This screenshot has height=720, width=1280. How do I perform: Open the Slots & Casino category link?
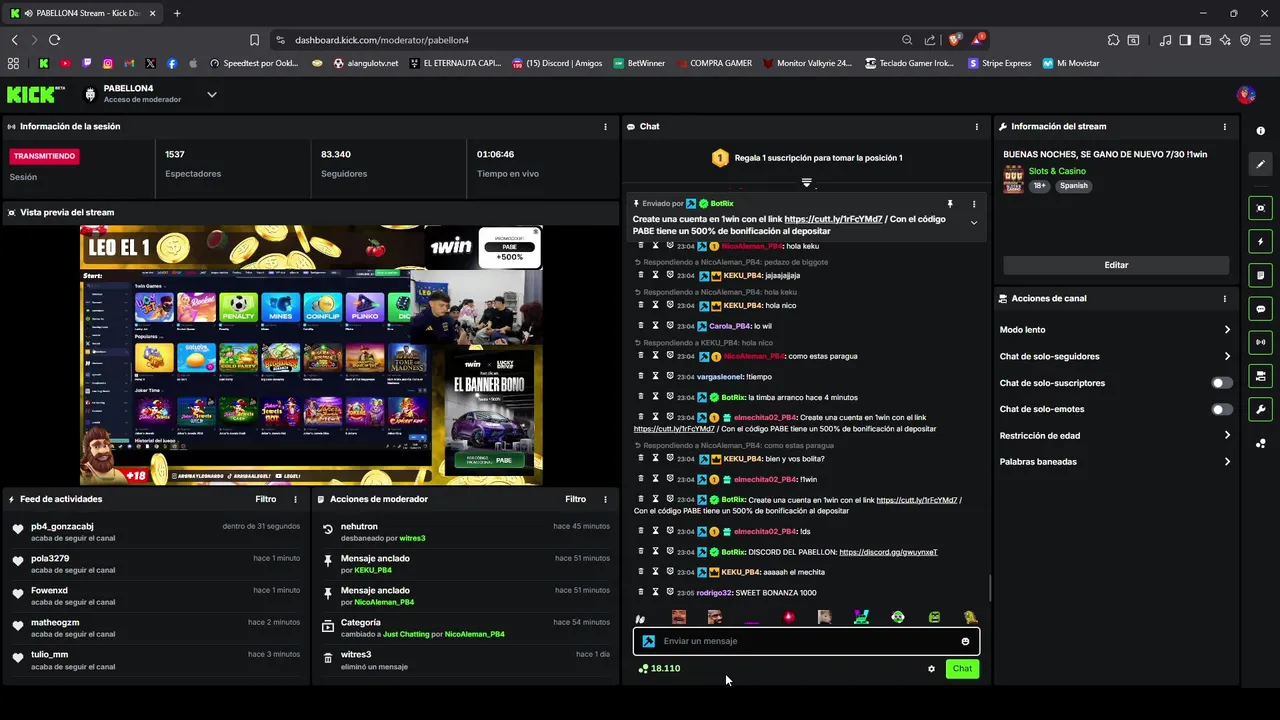[1057, 171]
